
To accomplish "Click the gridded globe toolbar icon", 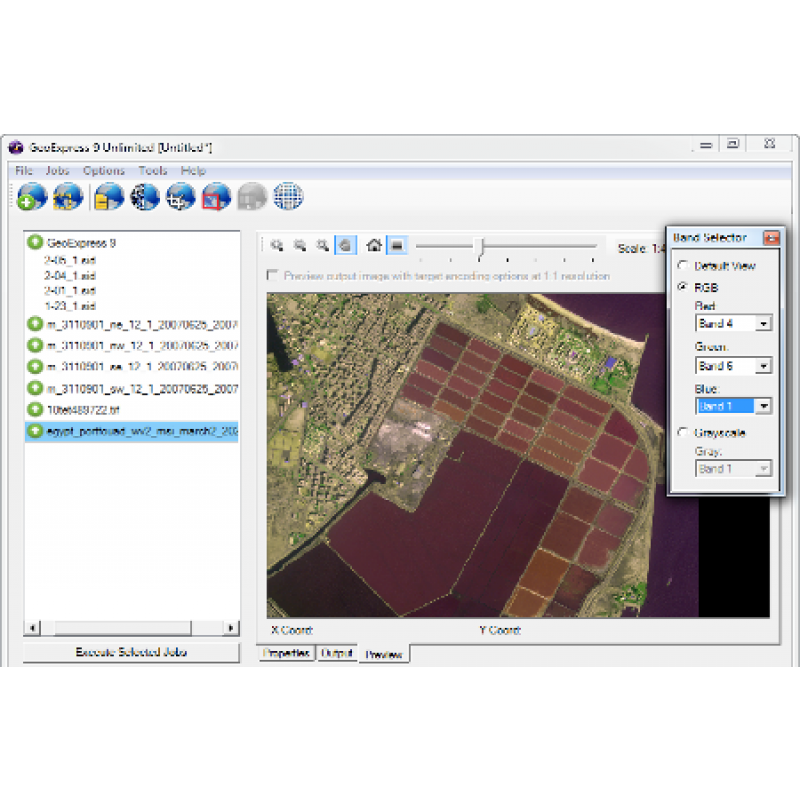I will click(x=286, y=196).
